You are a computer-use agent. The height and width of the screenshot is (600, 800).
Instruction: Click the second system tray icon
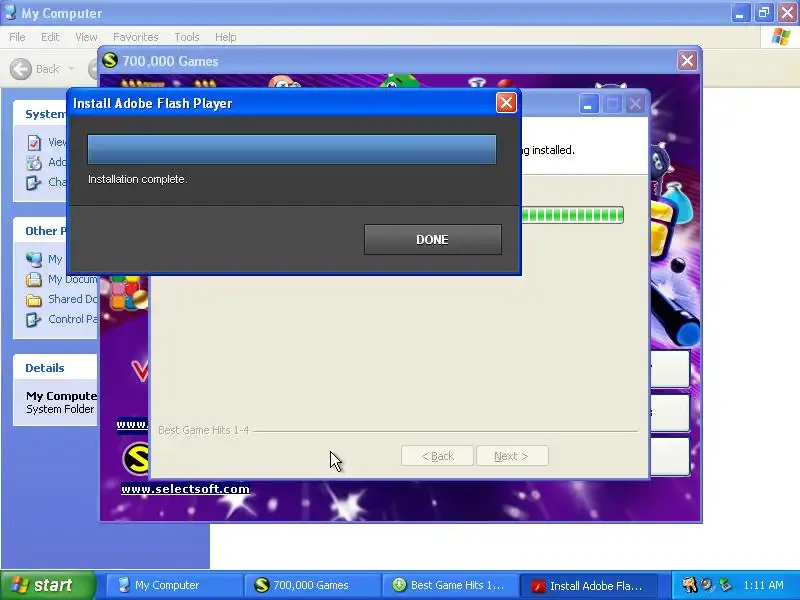tap(707, 585)
